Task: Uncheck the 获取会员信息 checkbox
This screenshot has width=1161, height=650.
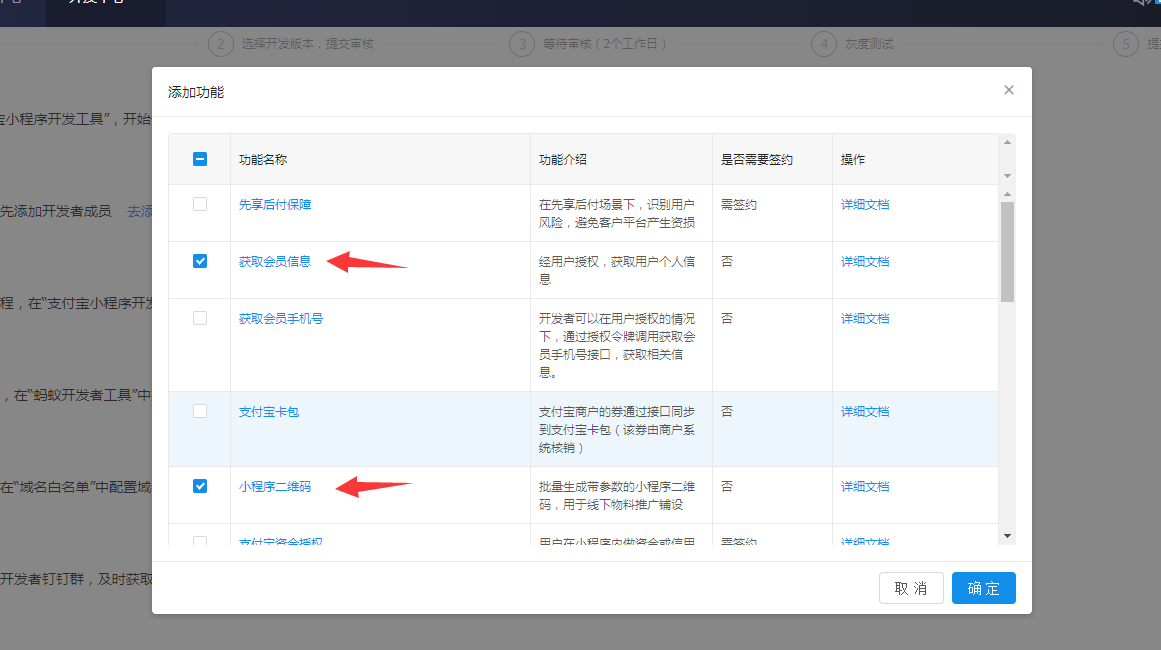Action: pos(200,261)
